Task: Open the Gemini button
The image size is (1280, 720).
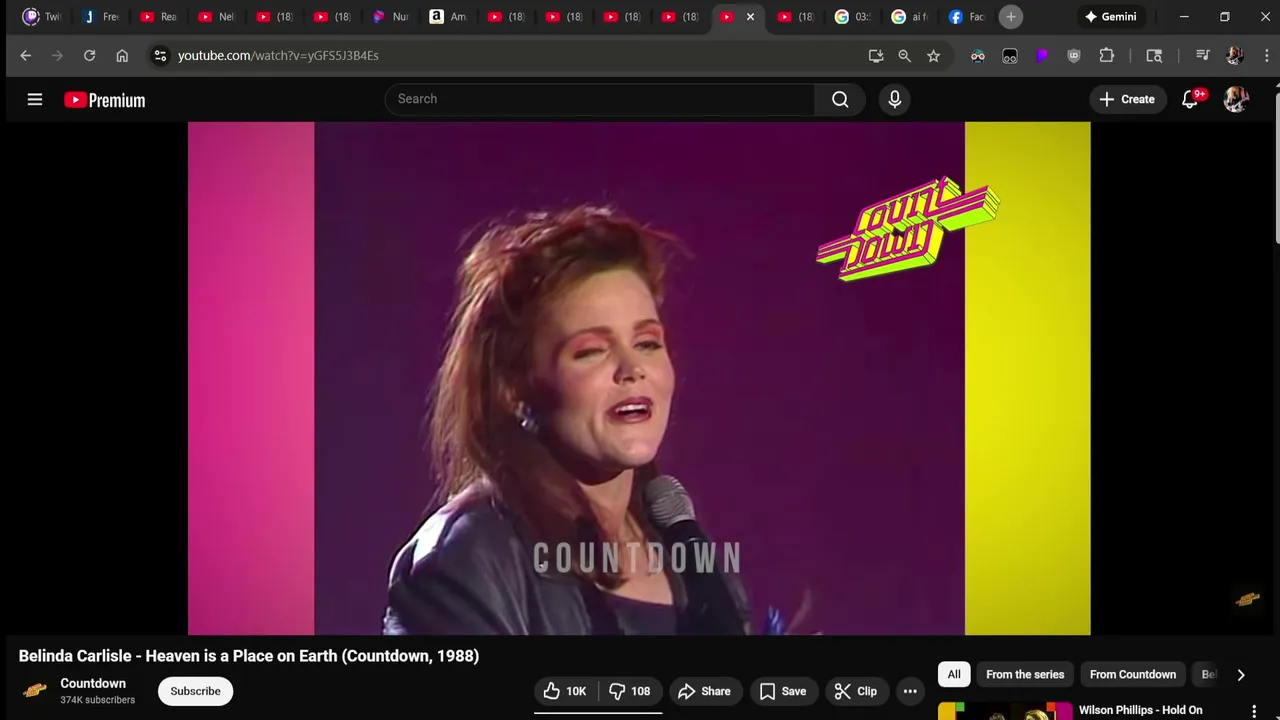Action: click(1110, 17)
